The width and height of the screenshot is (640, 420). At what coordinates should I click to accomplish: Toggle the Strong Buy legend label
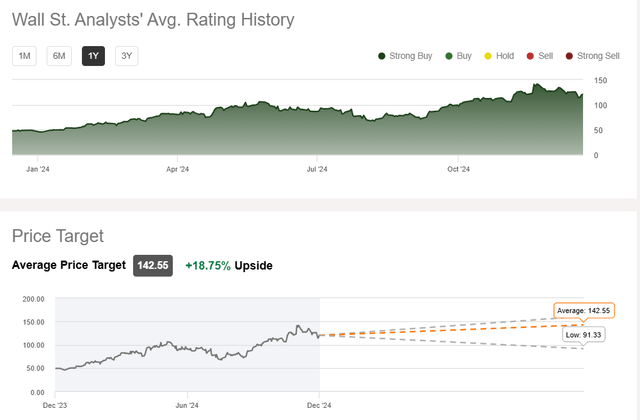tap(411, 56)
